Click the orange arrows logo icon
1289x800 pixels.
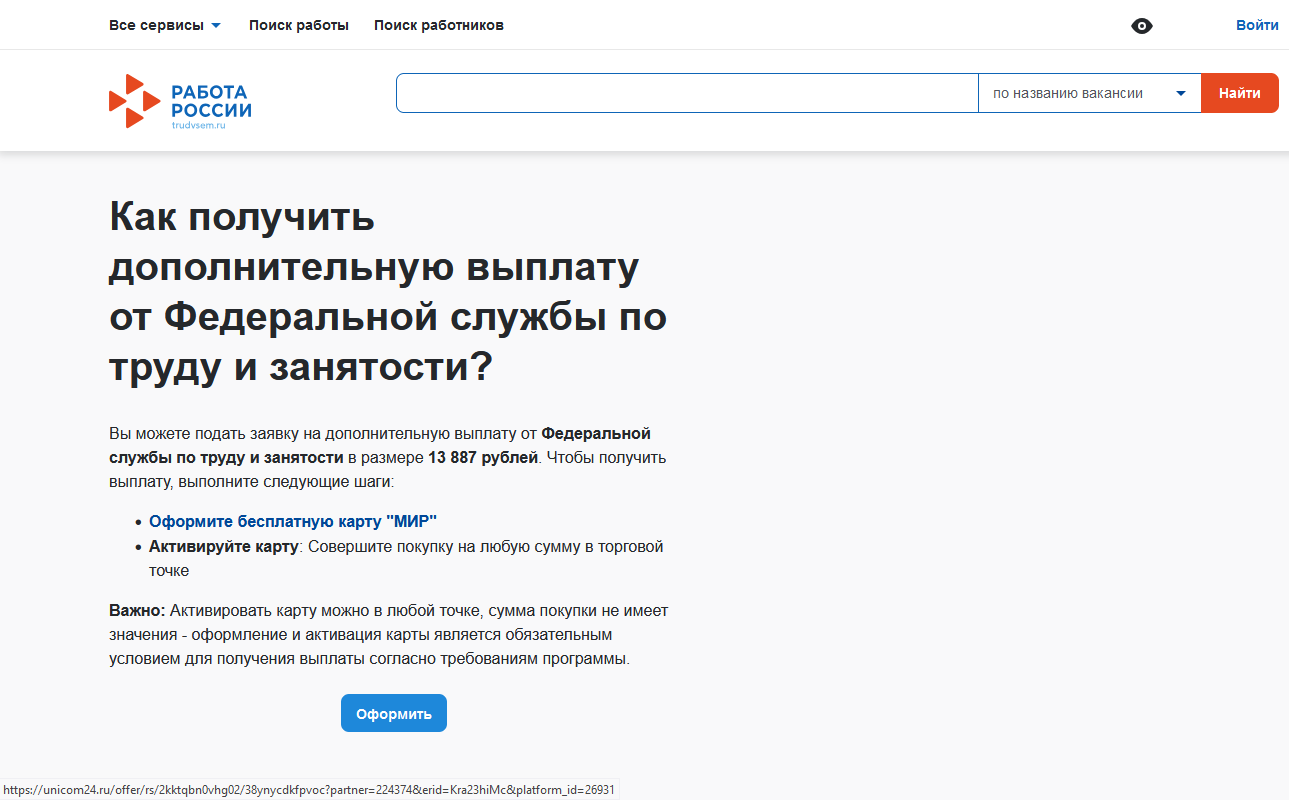134,101
